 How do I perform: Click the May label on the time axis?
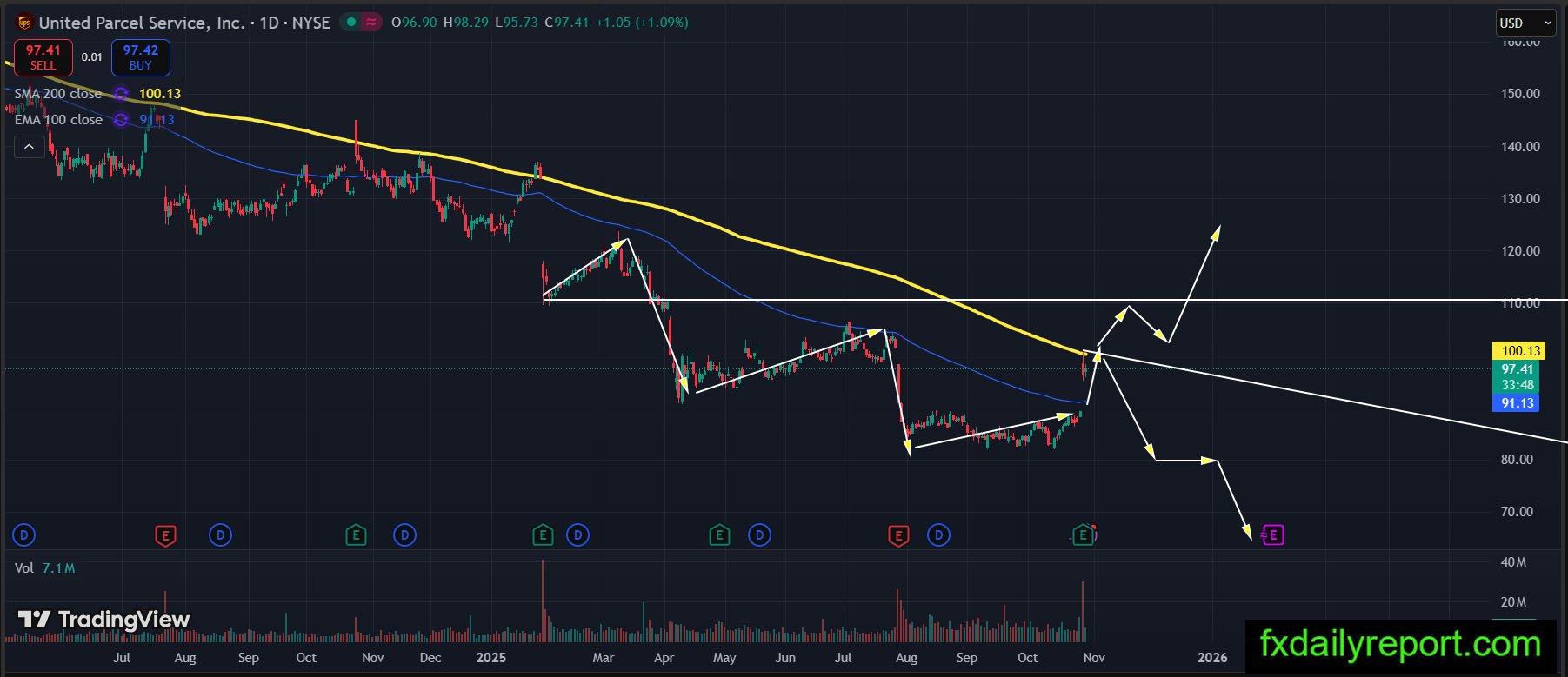[x=724, y=658]
